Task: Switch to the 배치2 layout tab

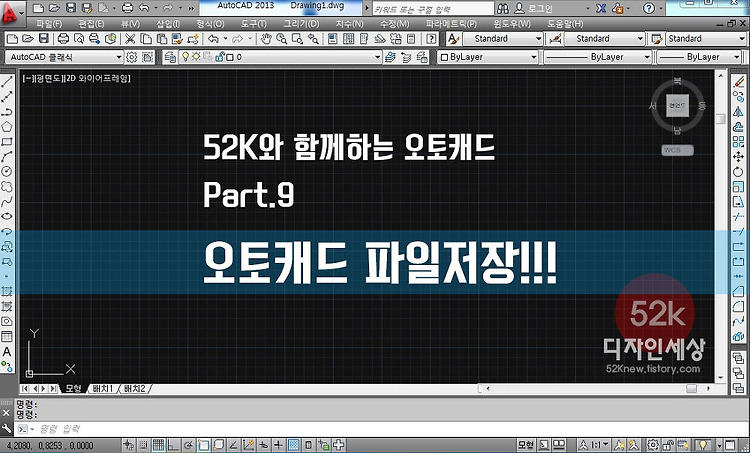Action: click(x=134, y=388)
